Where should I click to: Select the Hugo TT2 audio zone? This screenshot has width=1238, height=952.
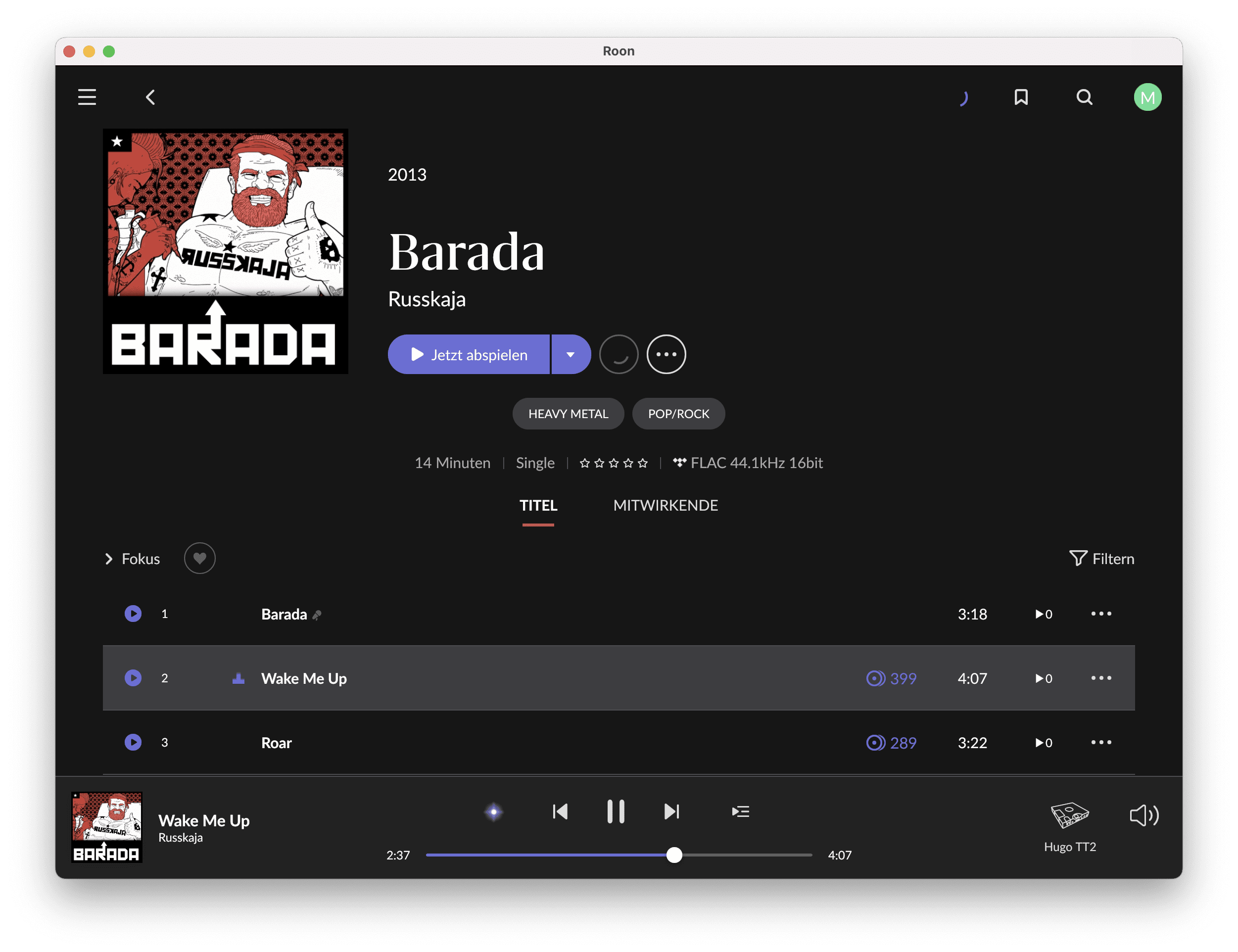pyautogui.click(x=1070, y=825)
